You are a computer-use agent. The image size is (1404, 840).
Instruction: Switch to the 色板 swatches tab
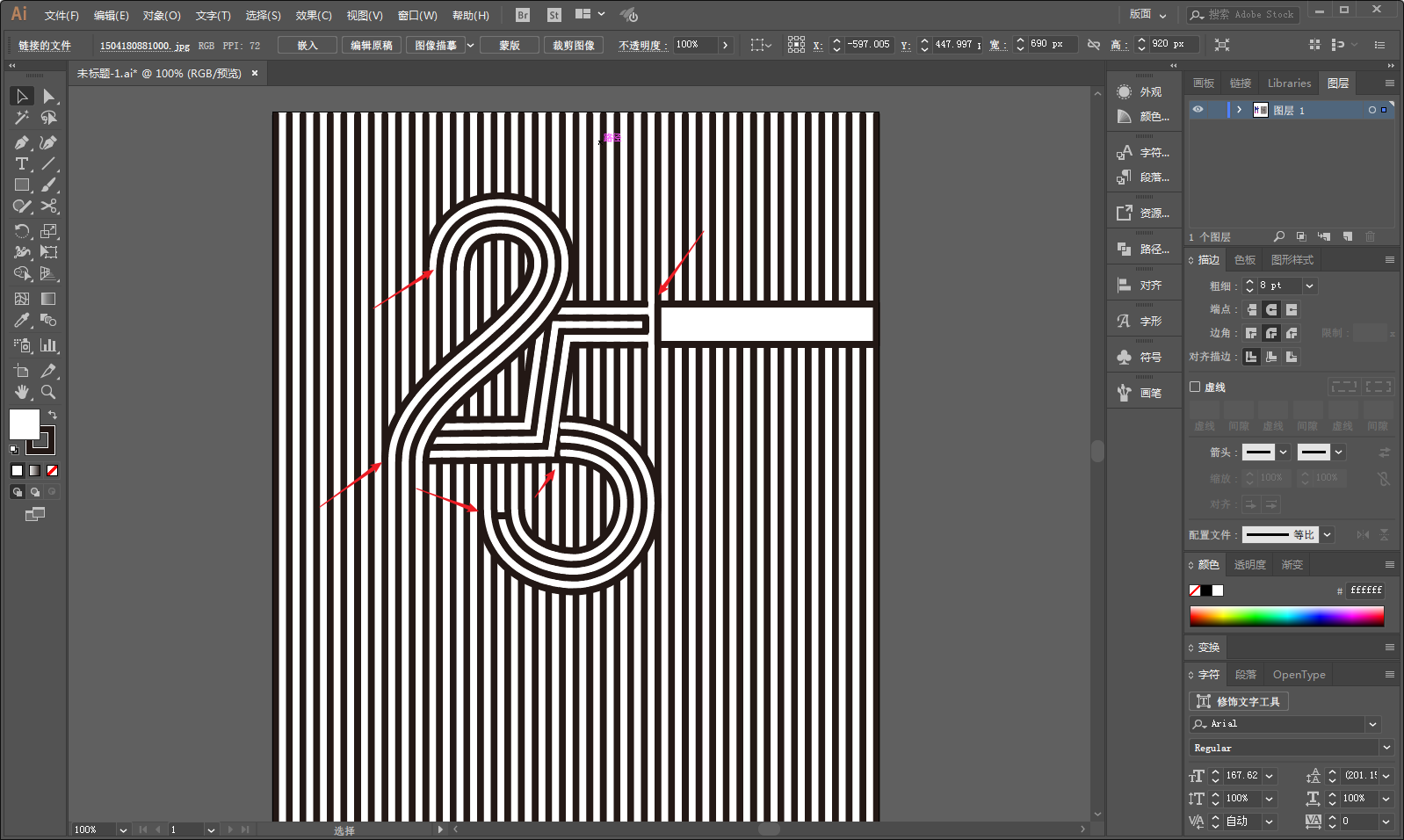[1245, 260]
